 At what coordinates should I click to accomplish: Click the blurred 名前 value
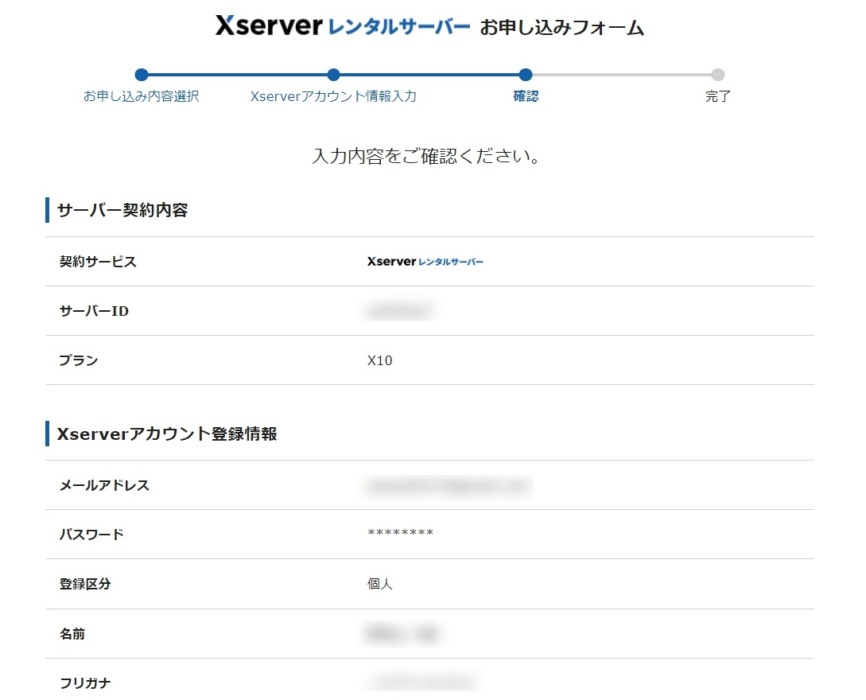tap(402, 634)
